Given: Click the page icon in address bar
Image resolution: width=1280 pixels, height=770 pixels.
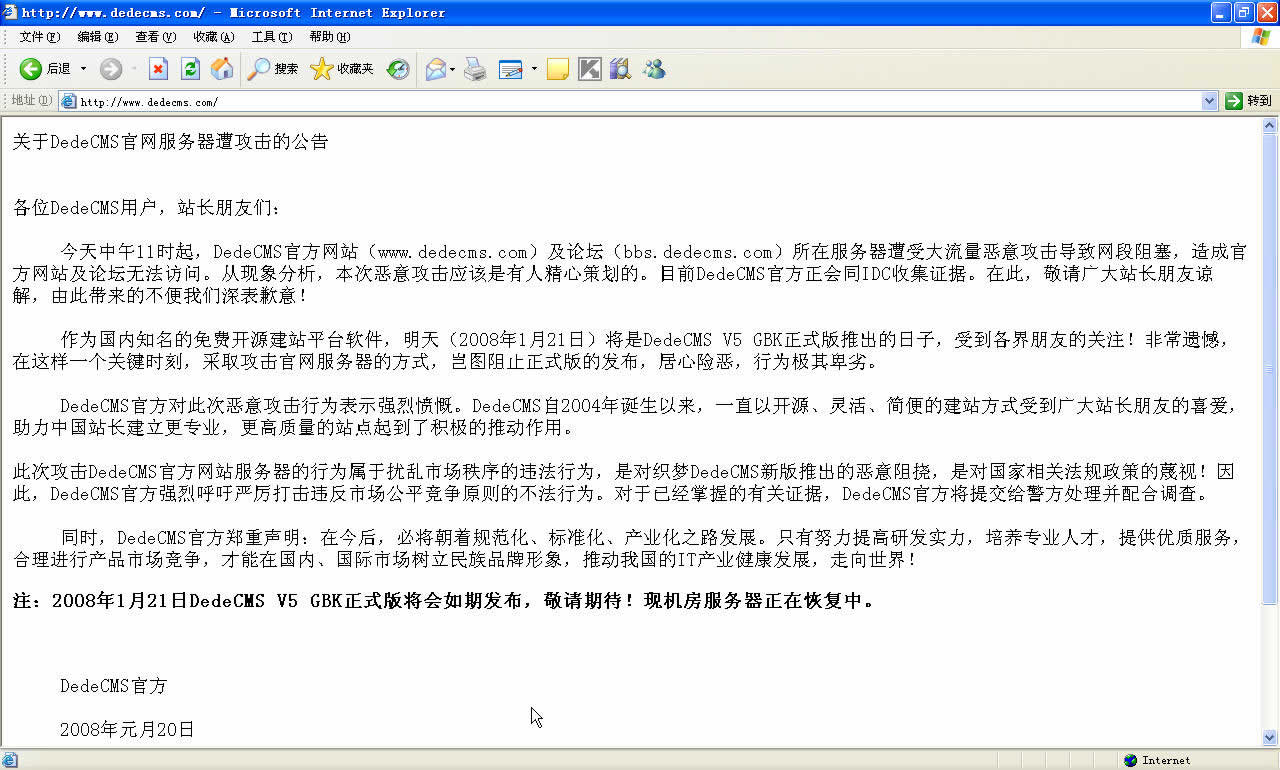Looking at the screenshot, I should click(x=68, y=101).
